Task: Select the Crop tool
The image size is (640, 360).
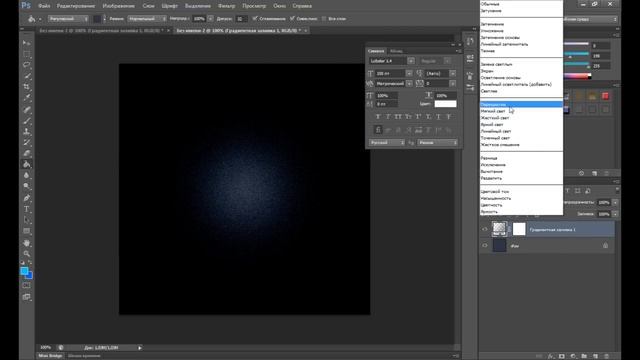Action: coord(27,87)
